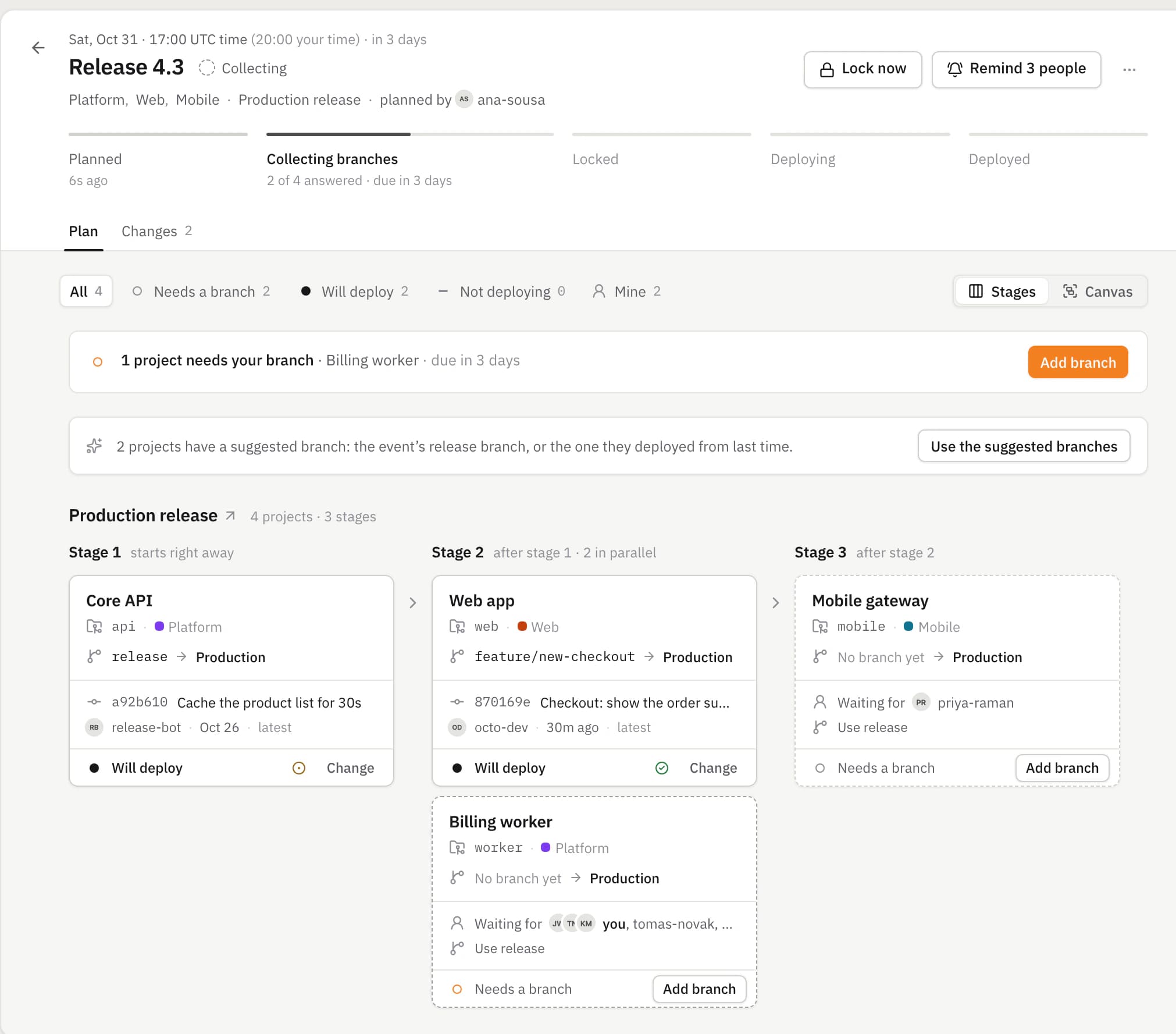Click the web repository folder icon
The height and width of the screenshot is (1034, 1176).
click(x=457, y=626)
